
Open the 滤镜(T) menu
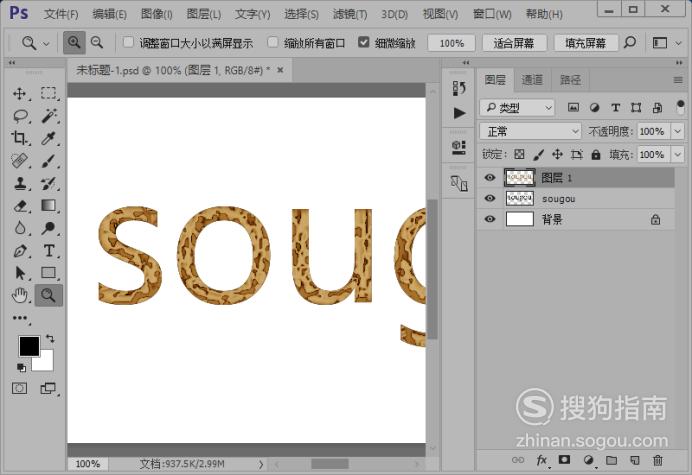pos(350,14)
